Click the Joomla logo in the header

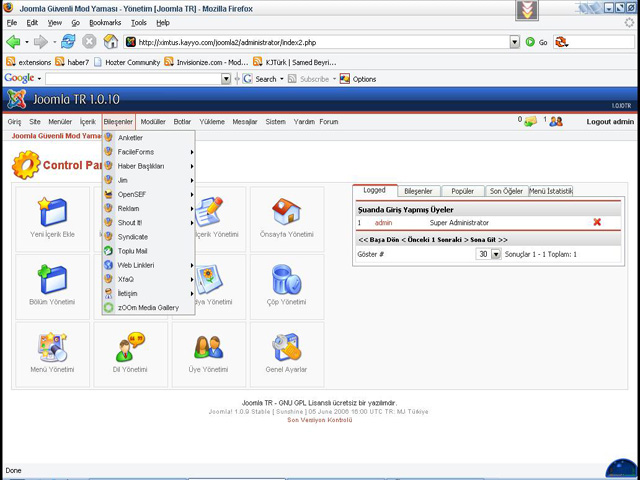[17, 99]
